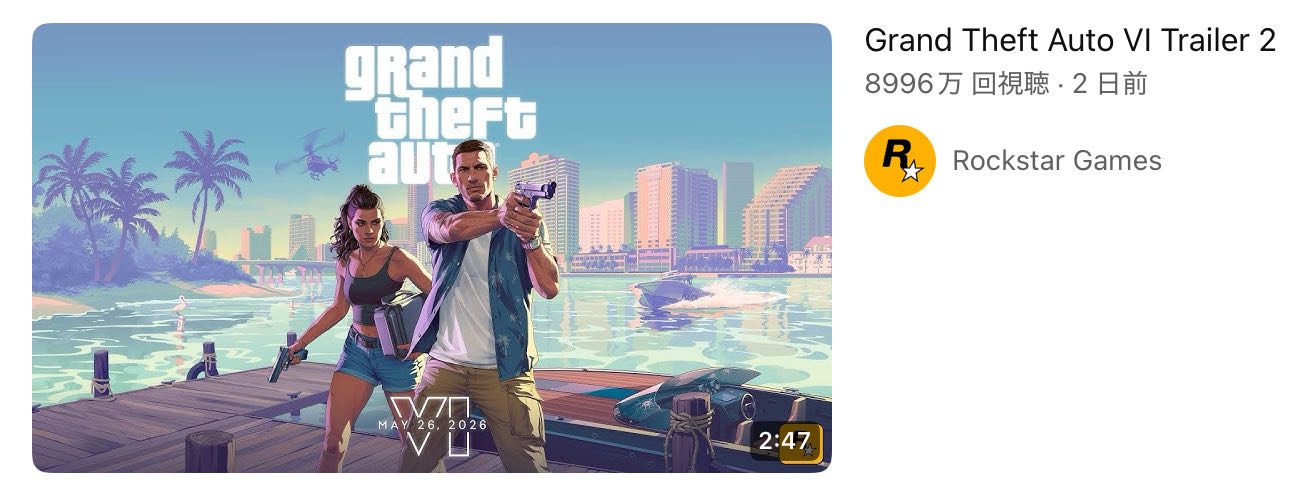This screenshot has width=1313, height=486.
Task: Click the Rockstar Games channel avatar icon
Action: point(899,161)
